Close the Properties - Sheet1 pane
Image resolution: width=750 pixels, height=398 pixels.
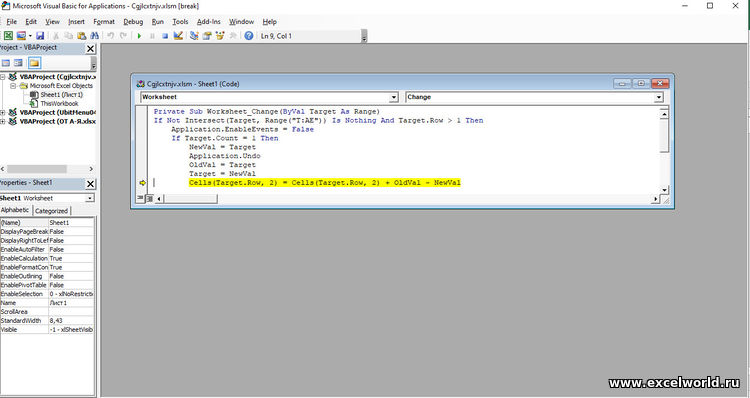[90, 184]
